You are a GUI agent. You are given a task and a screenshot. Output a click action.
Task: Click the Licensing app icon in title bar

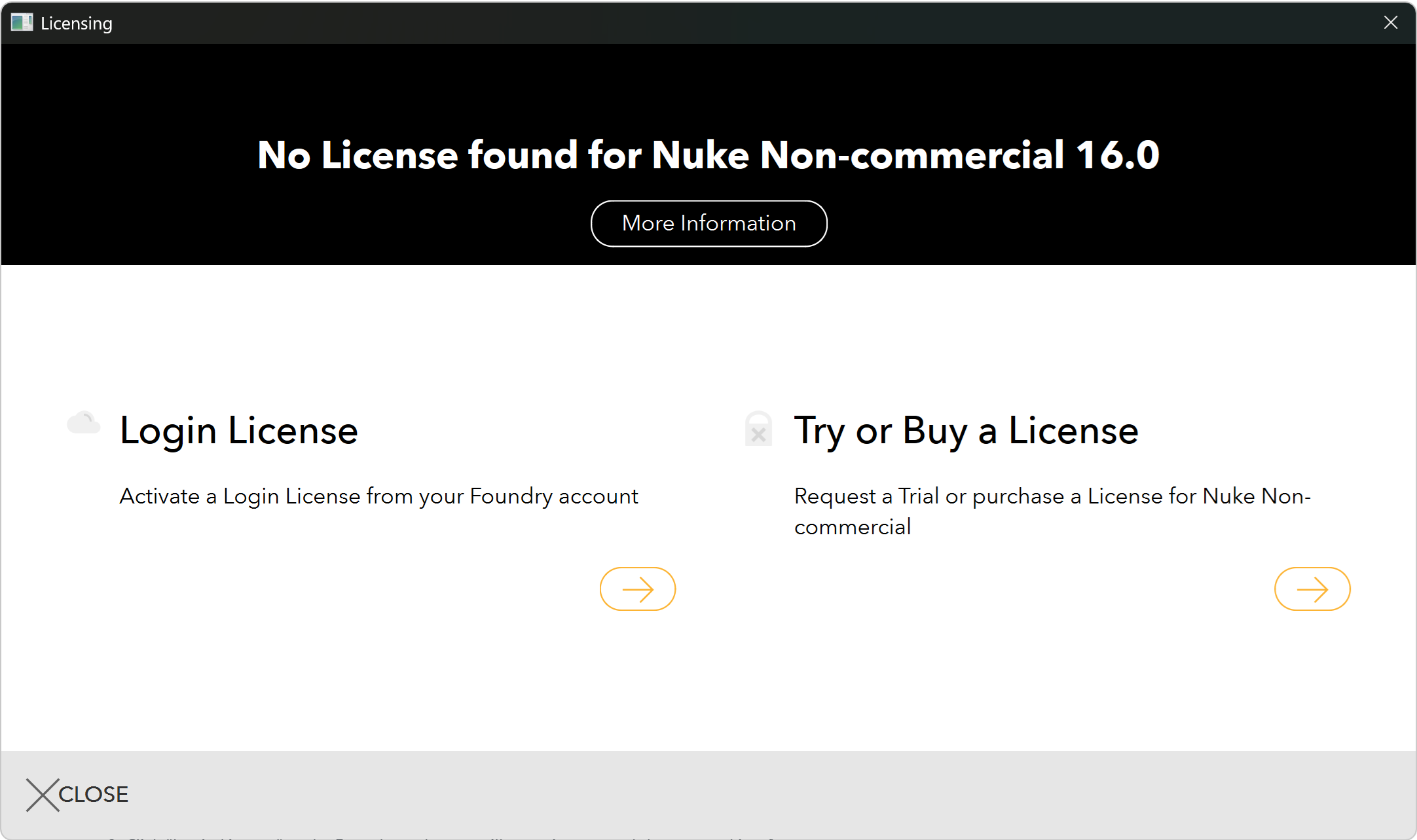click(22, 22)
